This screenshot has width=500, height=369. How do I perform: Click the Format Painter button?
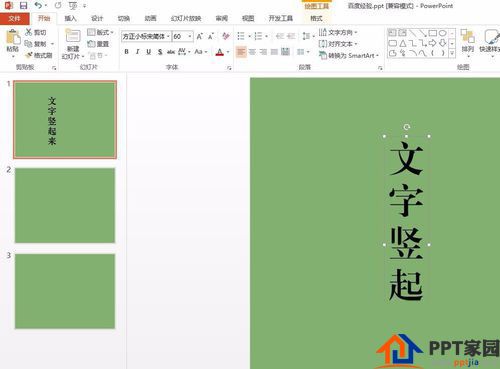[x=39, y=55]
